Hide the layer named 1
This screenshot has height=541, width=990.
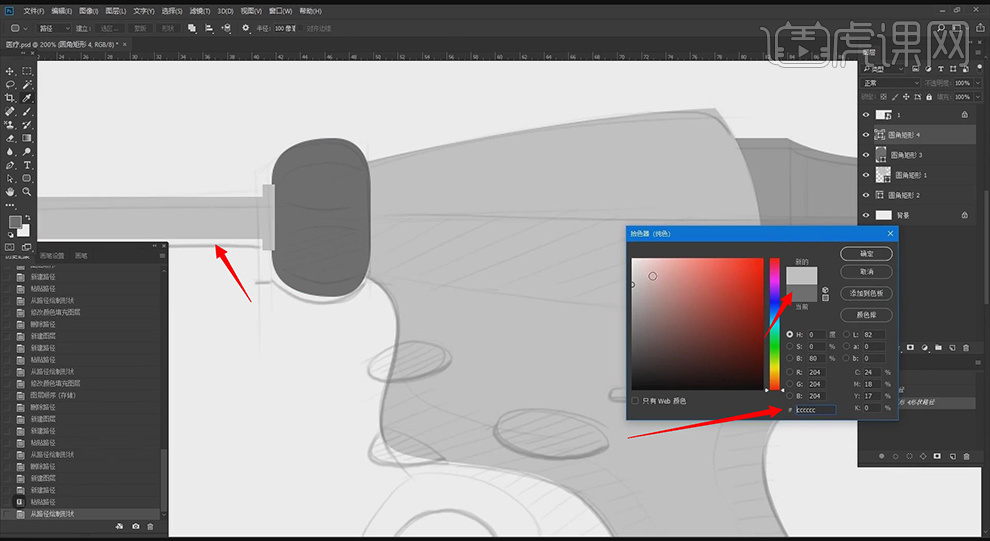pos(866,115)
